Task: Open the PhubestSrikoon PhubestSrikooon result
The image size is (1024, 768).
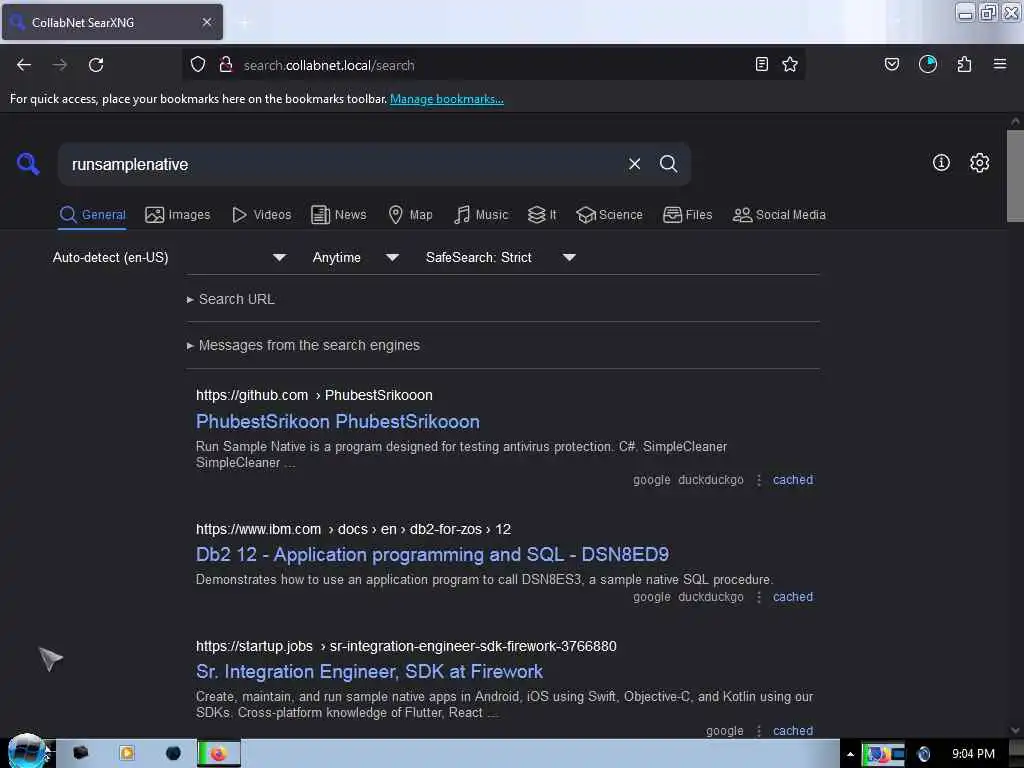Action: (x=338, y=421)
